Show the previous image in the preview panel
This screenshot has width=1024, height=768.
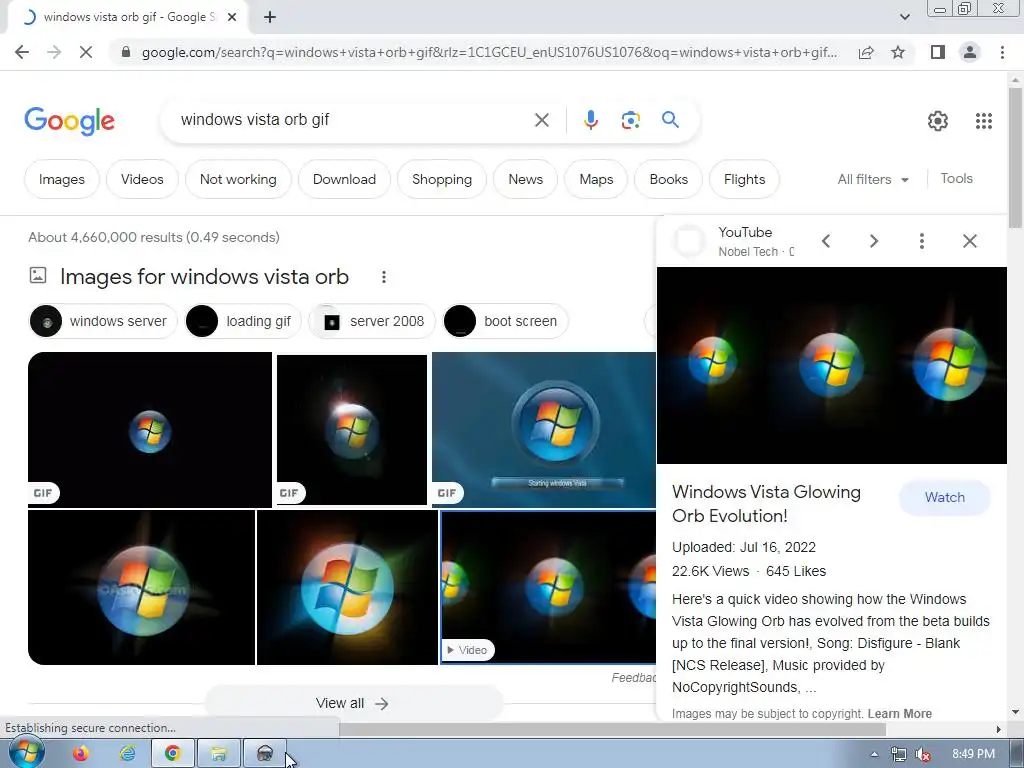825,241
